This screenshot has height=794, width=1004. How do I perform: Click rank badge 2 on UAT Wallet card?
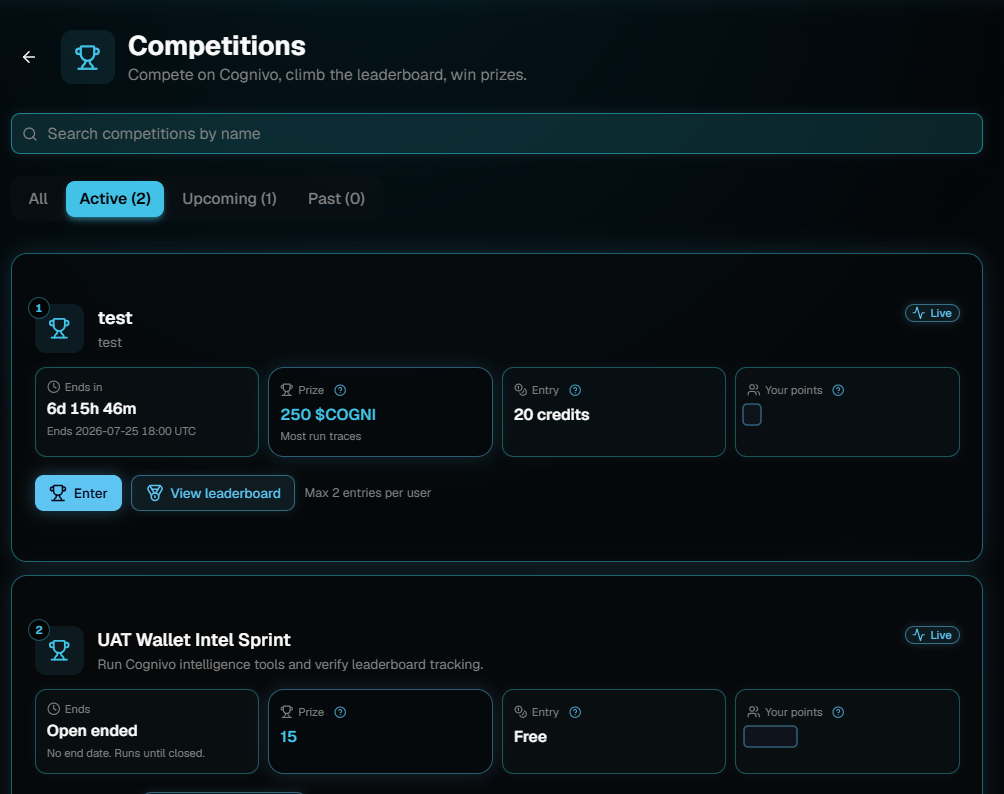[x=39, y=630]
